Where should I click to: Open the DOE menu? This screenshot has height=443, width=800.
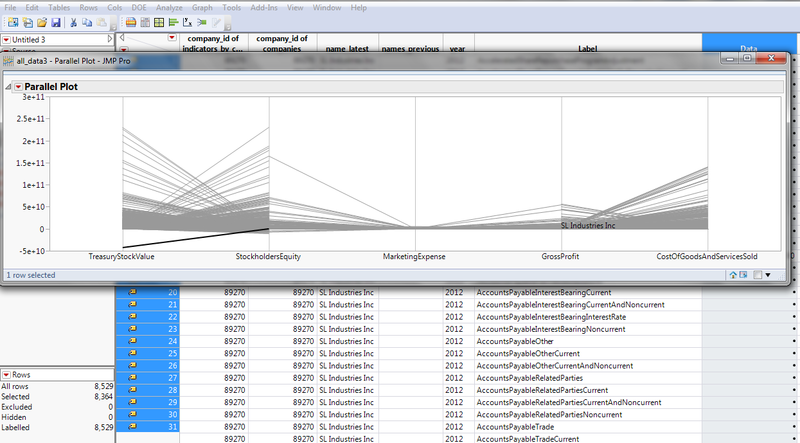(x=139, y=8)
